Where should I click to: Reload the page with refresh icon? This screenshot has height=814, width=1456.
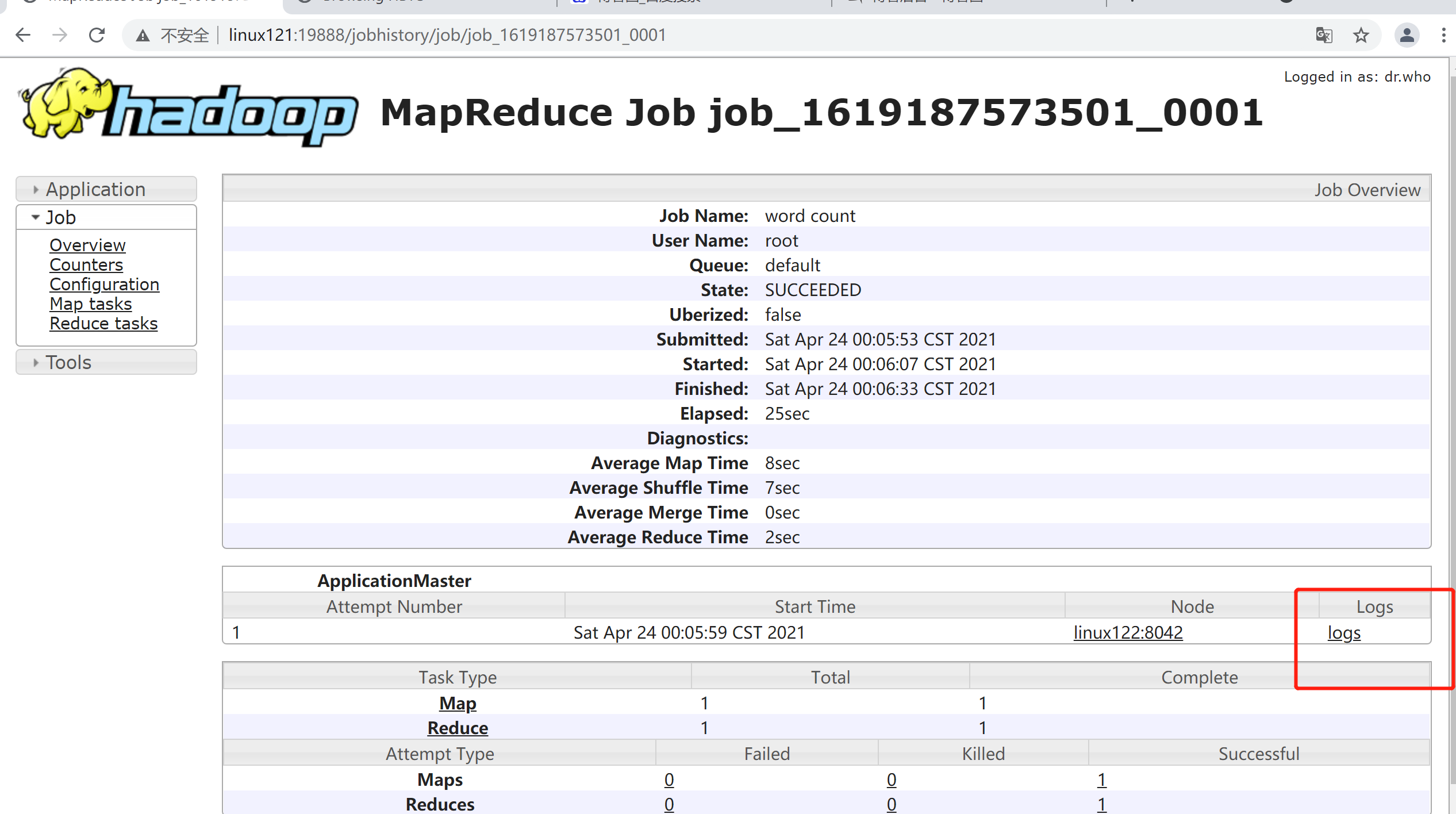click(x=97, y=35)
